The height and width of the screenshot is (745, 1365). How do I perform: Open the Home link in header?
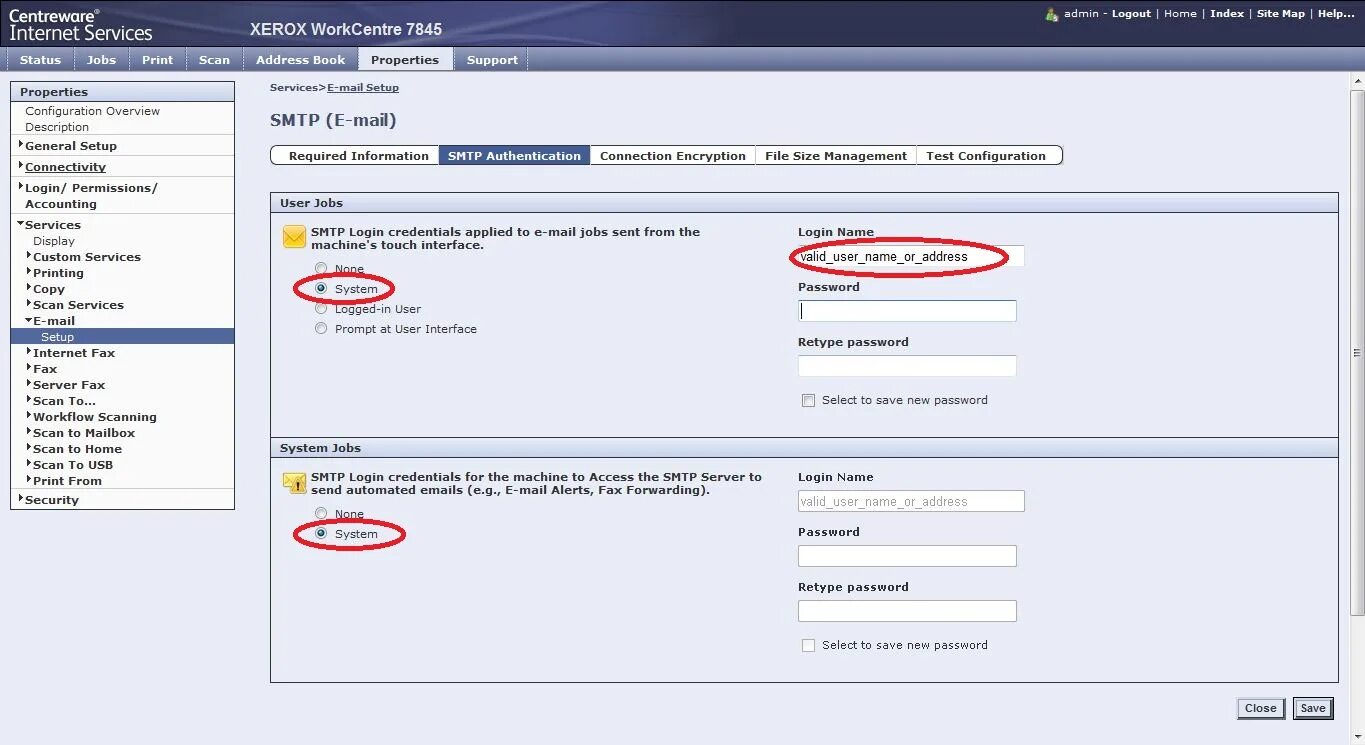1180,14
